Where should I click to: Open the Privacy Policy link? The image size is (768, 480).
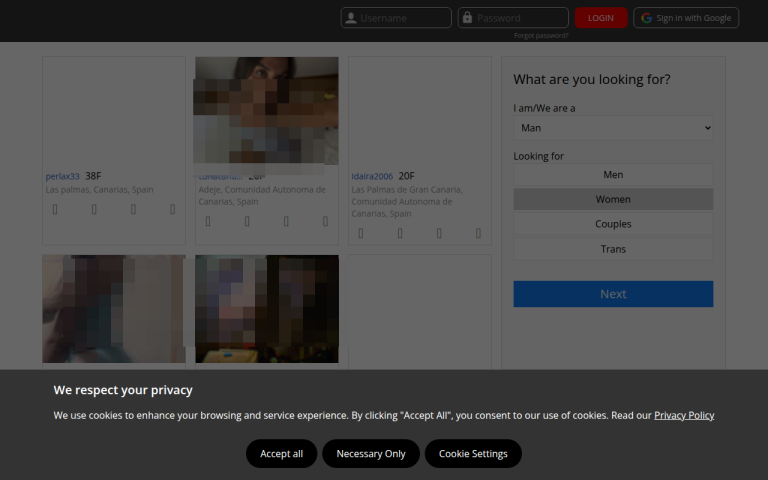pos(684,415)
